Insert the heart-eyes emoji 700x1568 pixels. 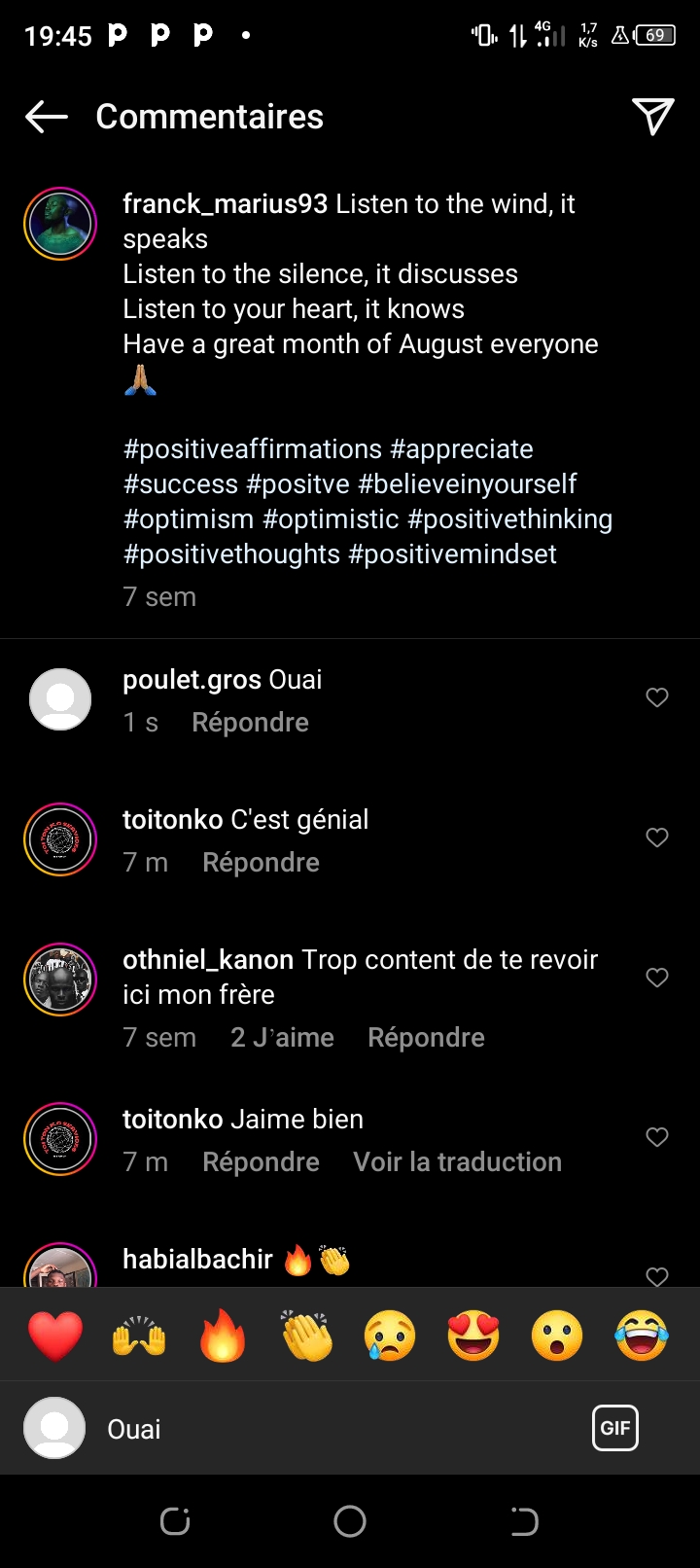tap(473, 1336)
